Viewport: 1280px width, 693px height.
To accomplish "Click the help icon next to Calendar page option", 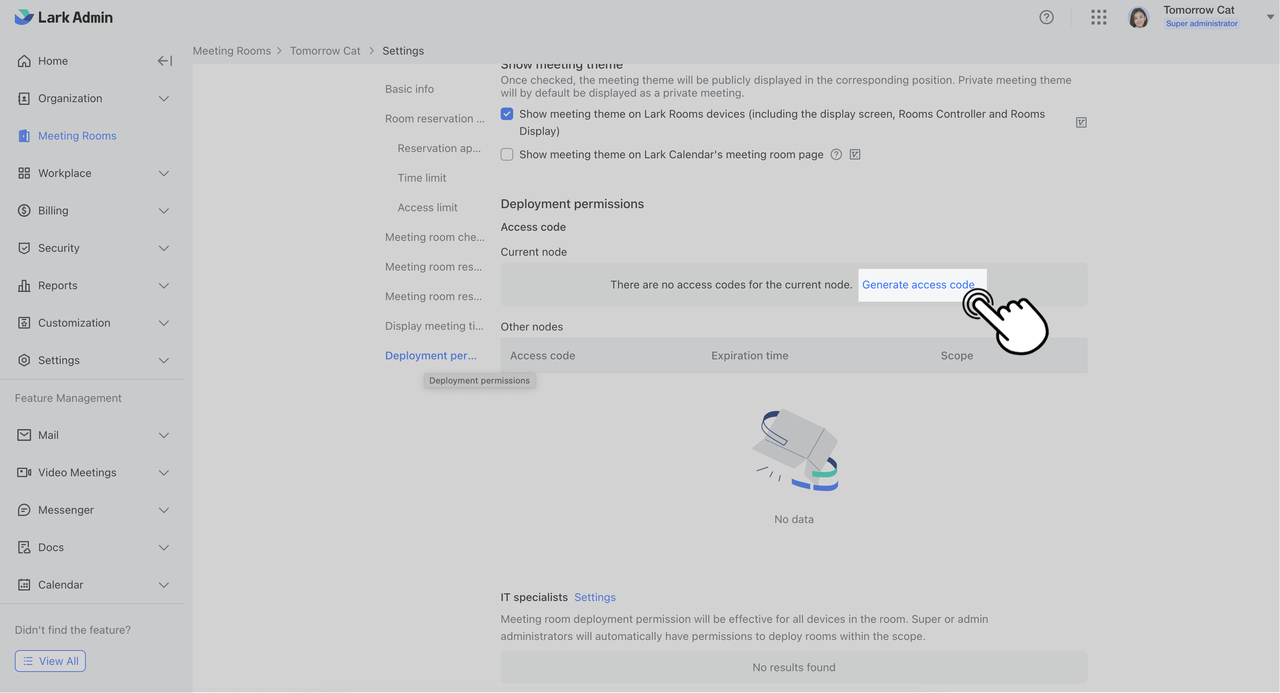I will coord(836,155).
